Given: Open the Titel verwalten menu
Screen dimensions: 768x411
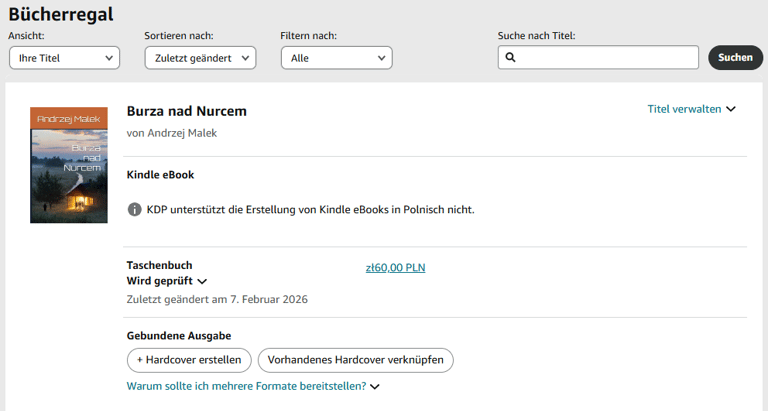Looking at the screenshot, I should [691, 109].
